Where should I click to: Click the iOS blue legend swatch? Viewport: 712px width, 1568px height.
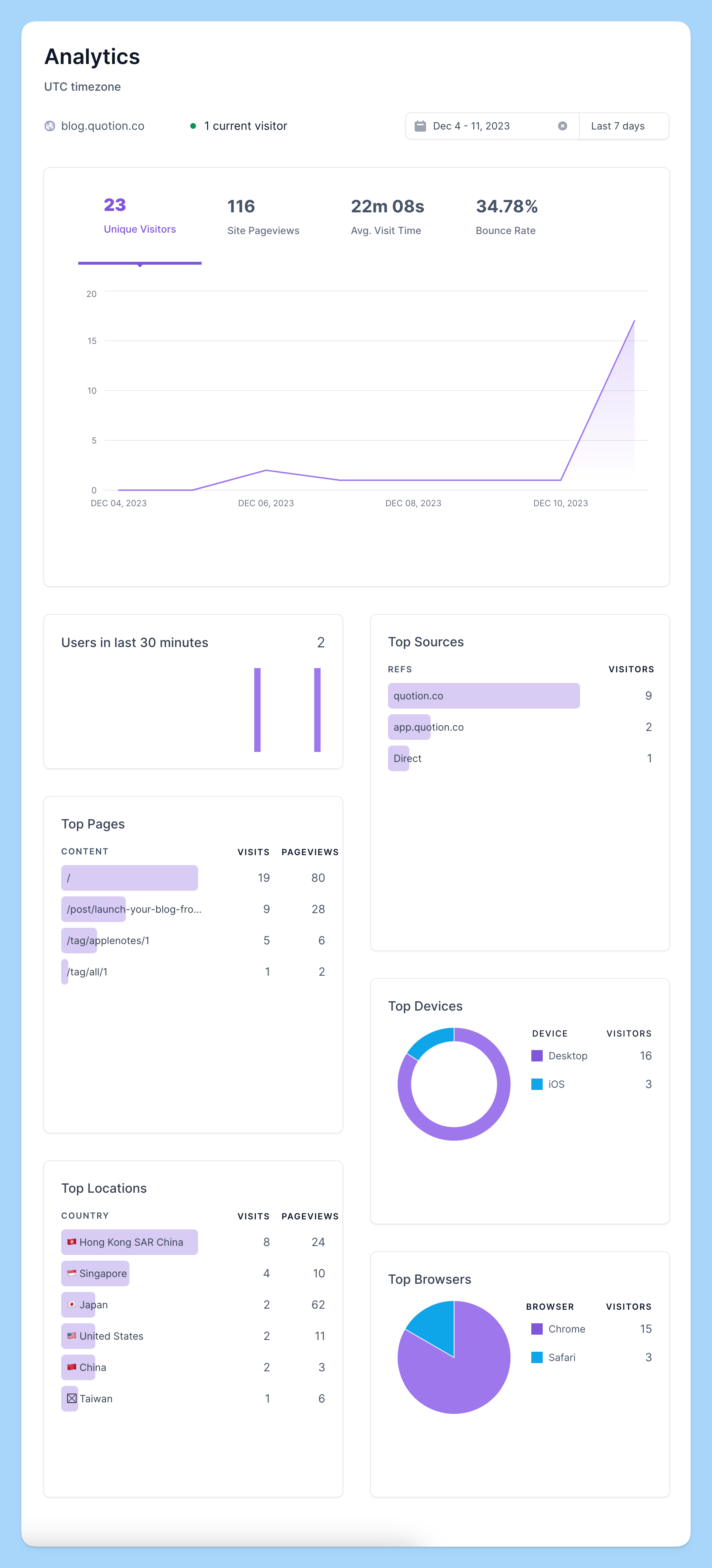coord(537,1084)
